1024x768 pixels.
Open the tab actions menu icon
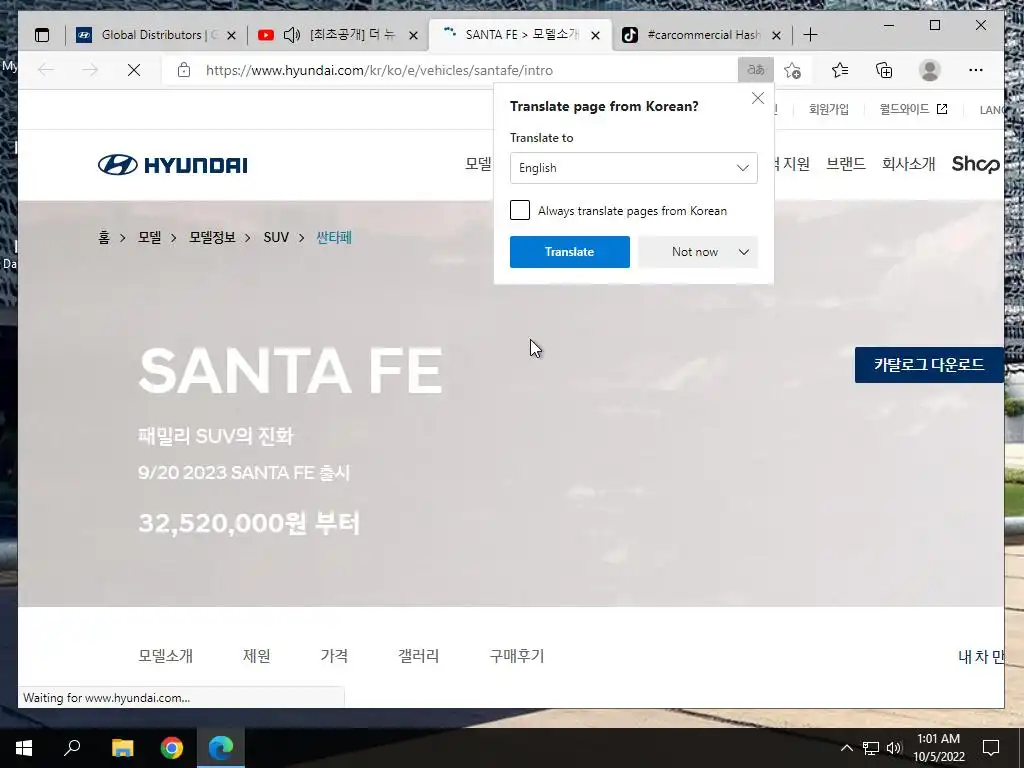pyautogui.click(x=42, y=35)
